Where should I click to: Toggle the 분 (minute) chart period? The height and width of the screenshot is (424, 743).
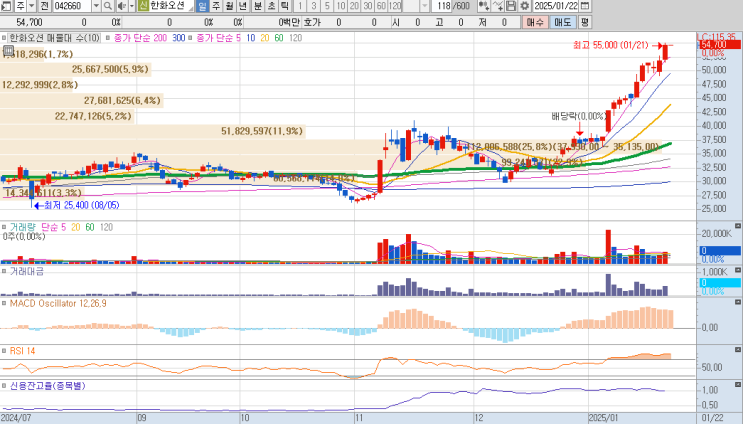pyautogui.click(x=257, y=6)
